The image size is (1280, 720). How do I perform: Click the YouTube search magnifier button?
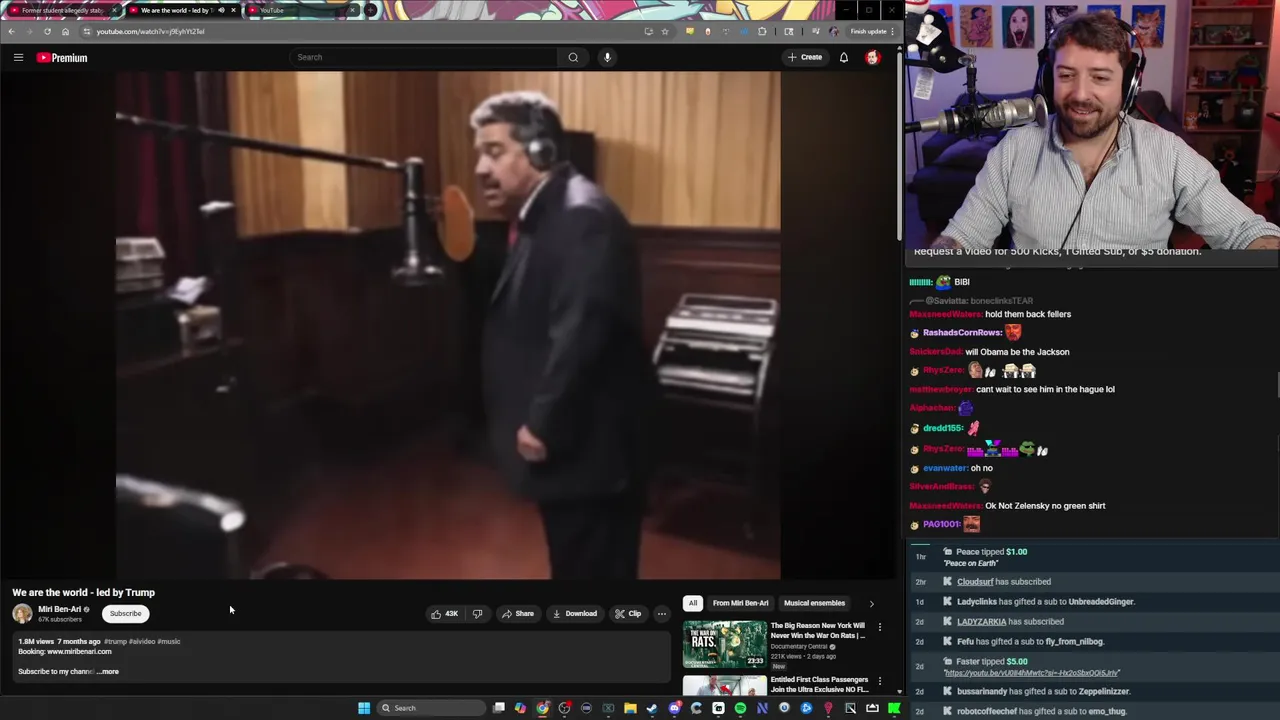(x=573, y=57)
